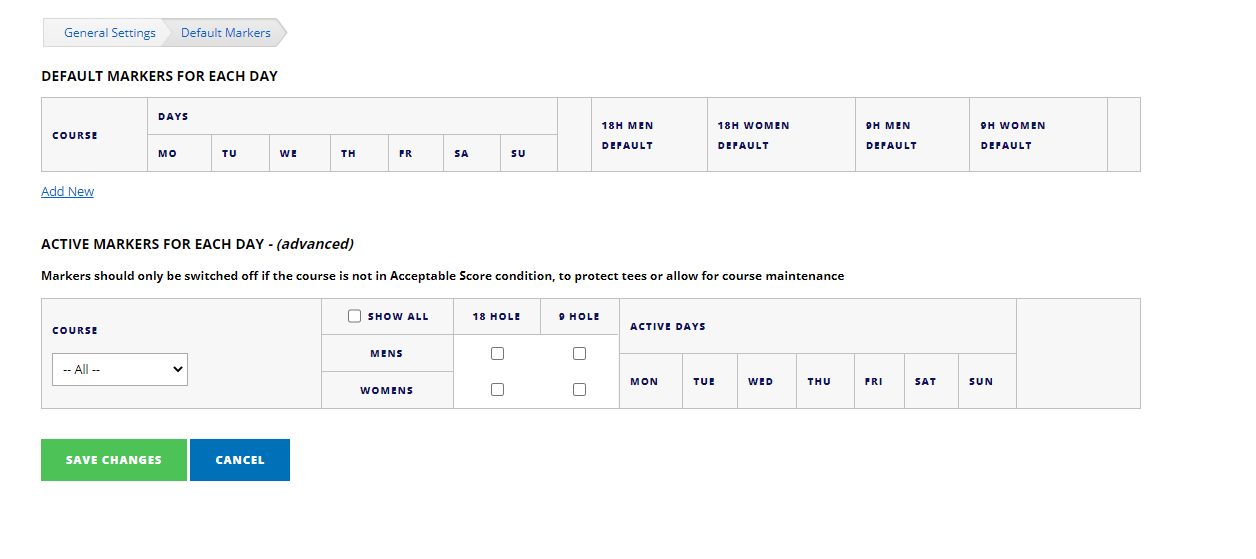
Task: Select the 9H Women Default column header
Action: point(1013,135)
